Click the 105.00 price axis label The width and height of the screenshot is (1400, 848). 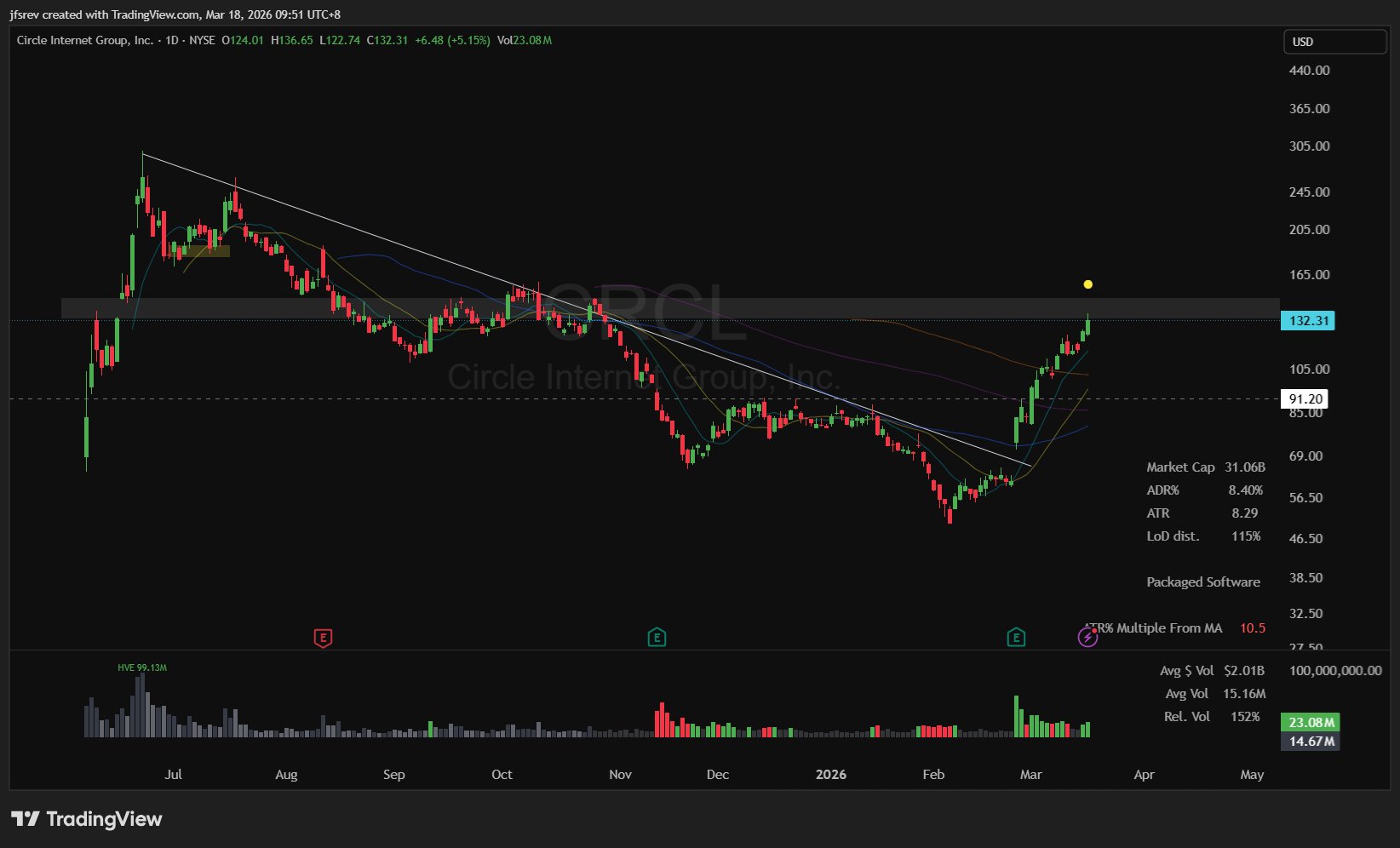coord(1310,370)
